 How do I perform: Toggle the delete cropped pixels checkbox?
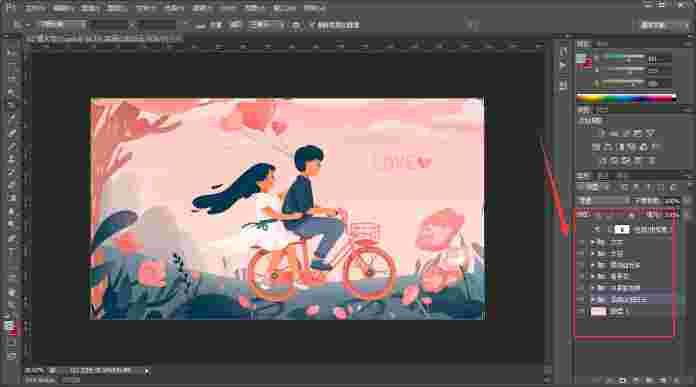point(312,25)
